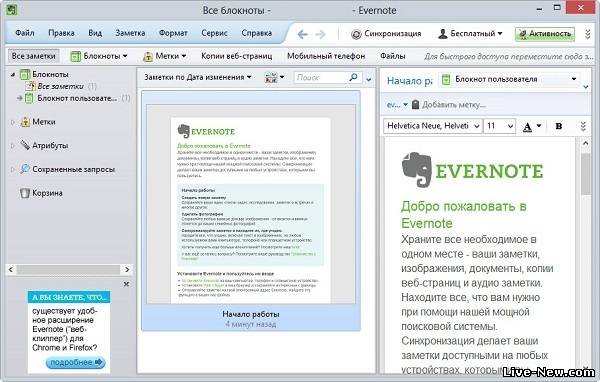Image resolution: width=600 pixels, height=382 pixels.
Task: Open the Справка menu
Action: [256, 33]
